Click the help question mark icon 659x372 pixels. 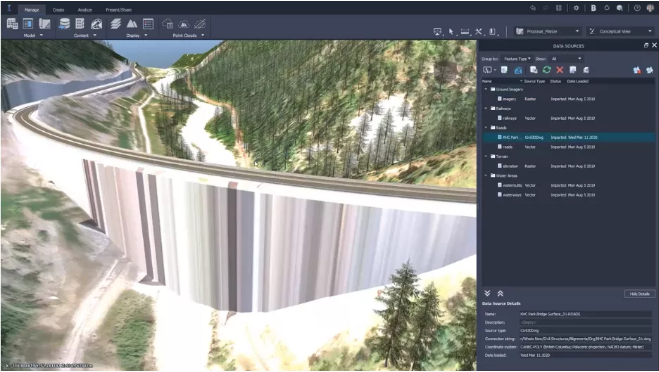click(x=637, y=8)
